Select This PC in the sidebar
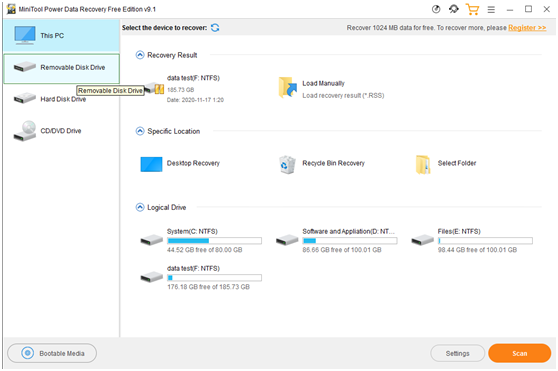 click(x=61, y=36)
